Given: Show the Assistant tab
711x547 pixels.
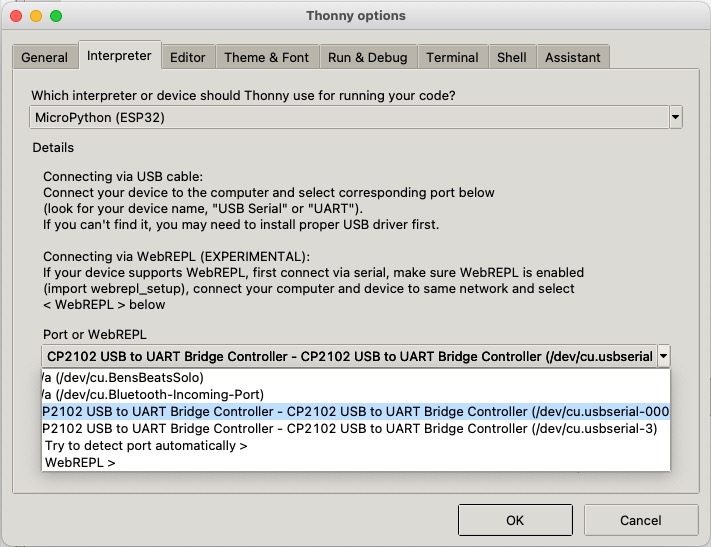Looking at the screenshot, I should pos(572,57).
